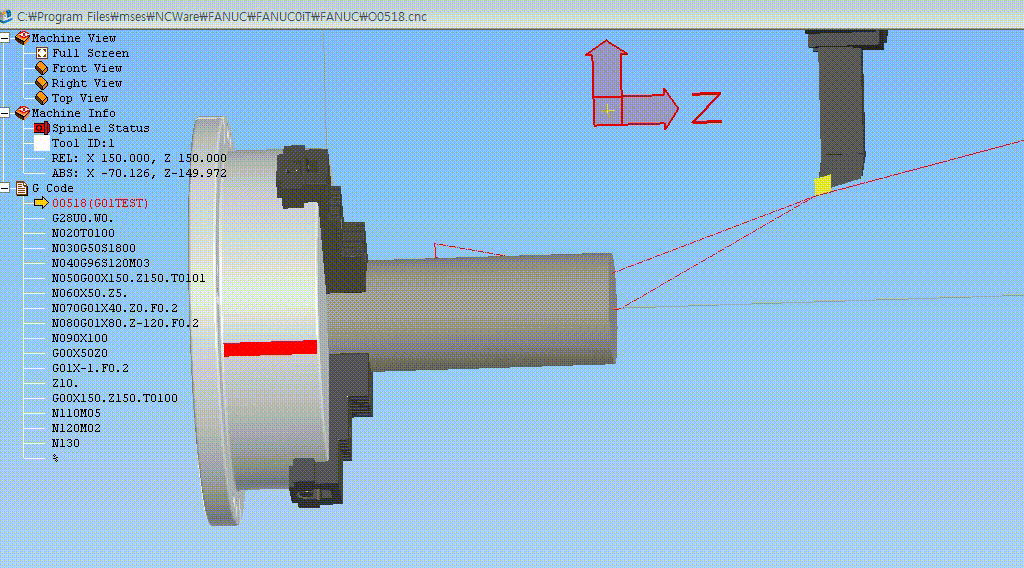Select Full Screen view

[90, 53]
